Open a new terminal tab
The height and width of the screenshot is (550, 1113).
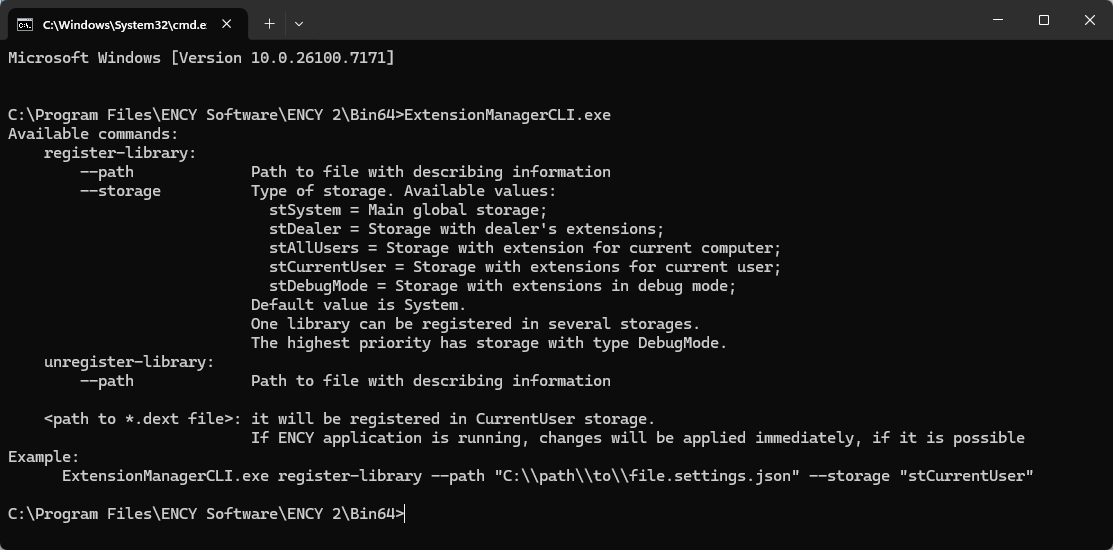[269, 23]
